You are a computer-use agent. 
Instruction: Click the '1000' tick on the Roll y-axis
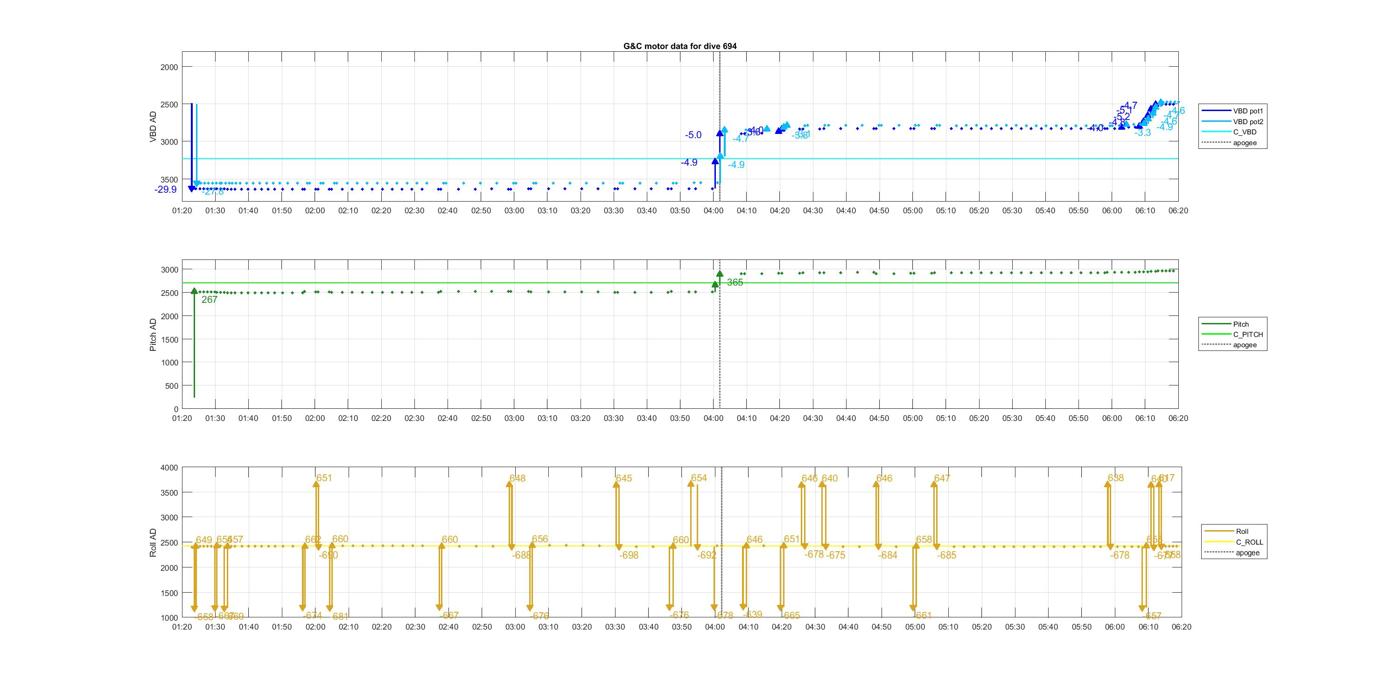coord(169,618)
